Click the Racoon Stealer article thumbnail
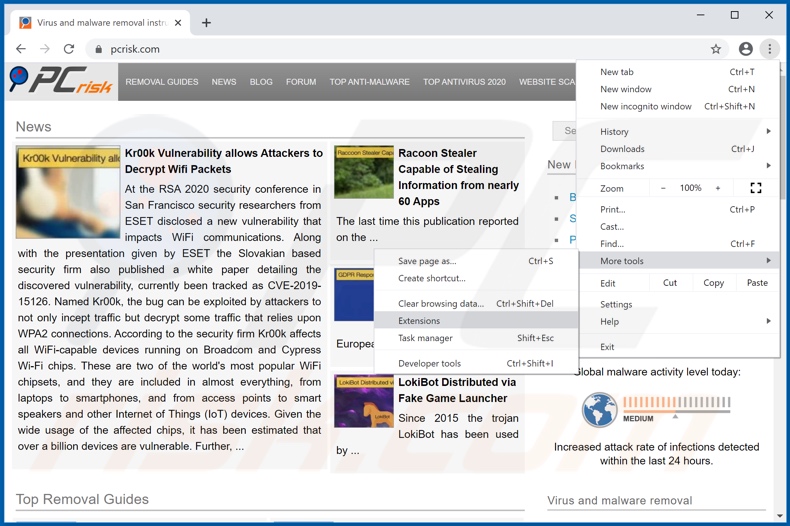The width and height of the screenshot is (790, 526). coord(364,172)
